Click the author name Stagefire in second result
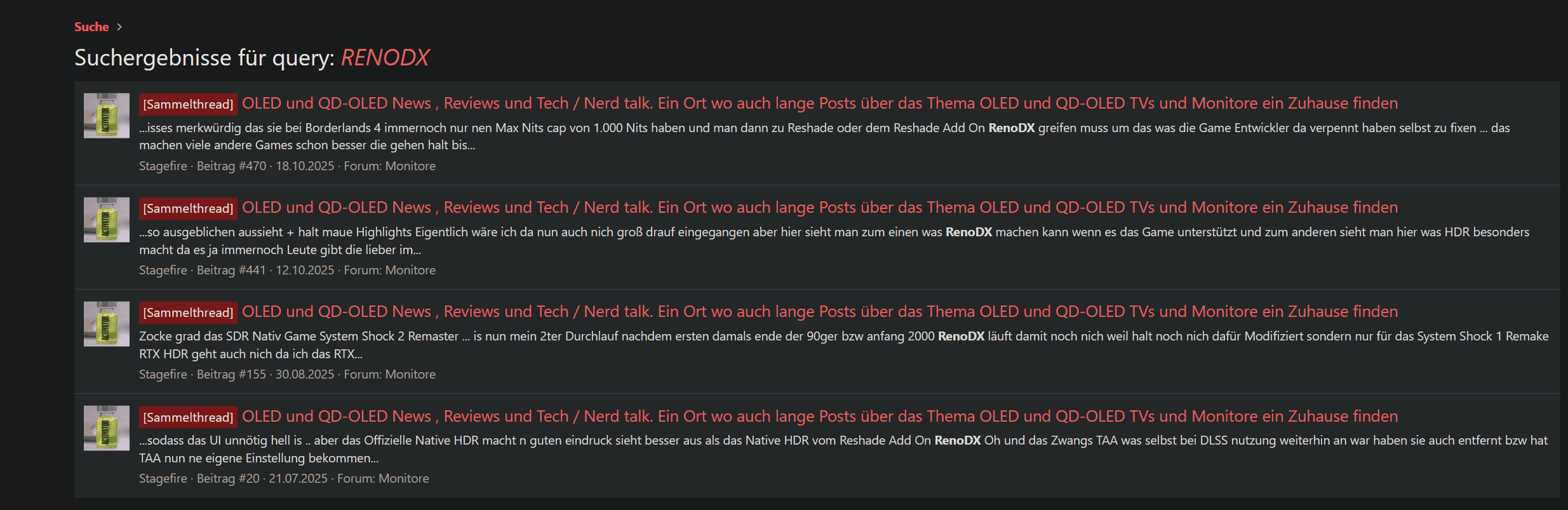Viewport: 1568px width, 510px height. coord(163,270)
